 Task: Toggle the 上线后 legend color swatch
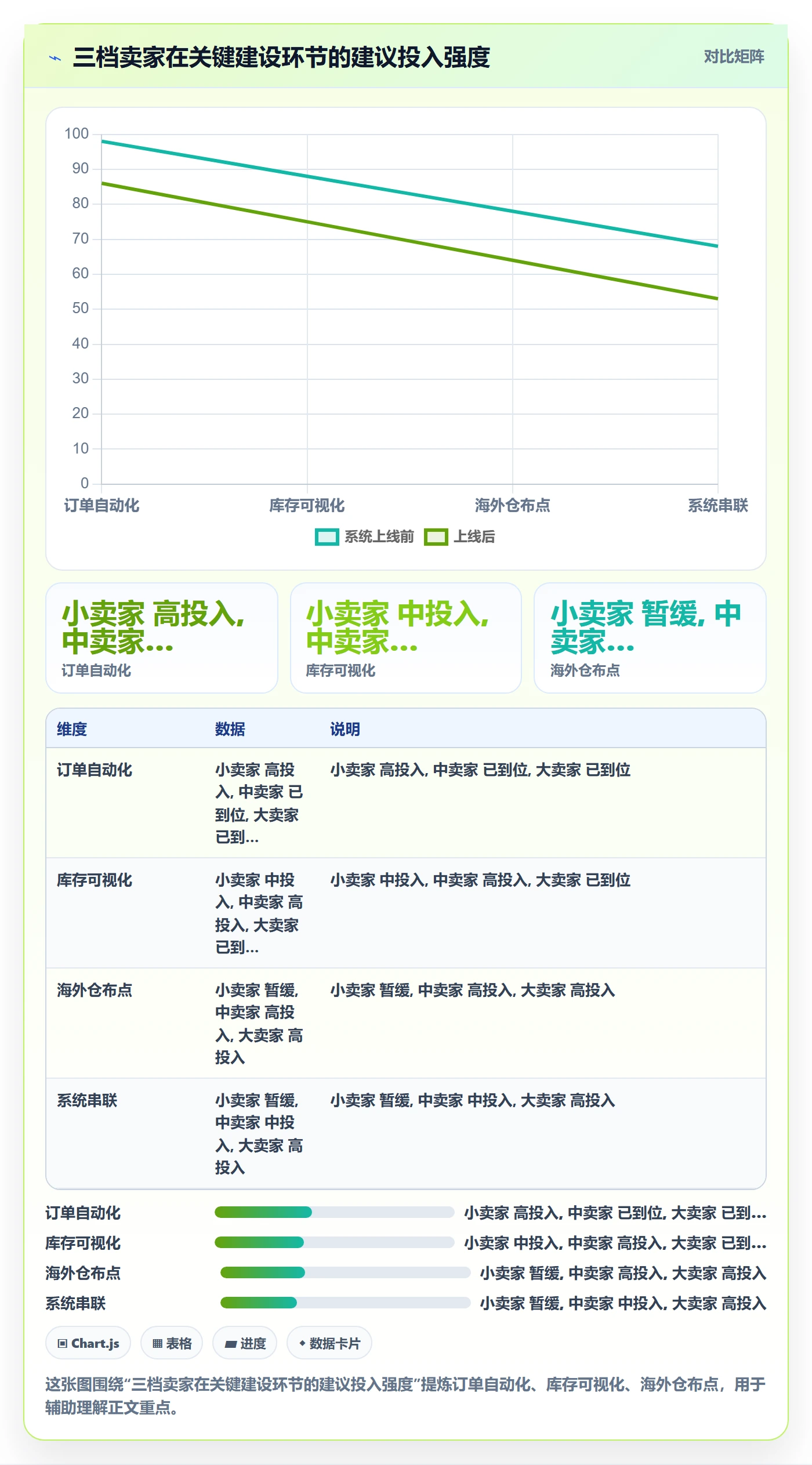pyautogui.click(x=436, y=537)
